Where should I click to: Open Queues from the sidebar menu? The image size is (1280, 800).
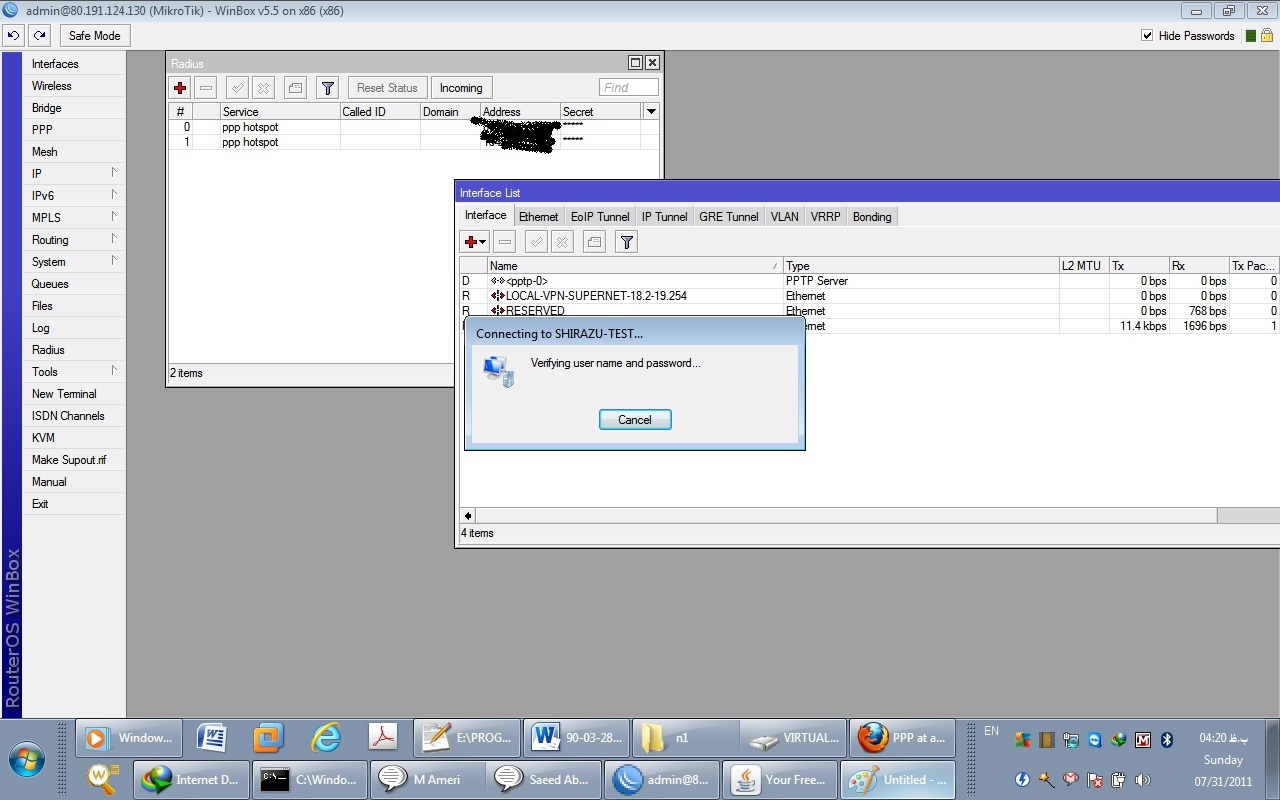click(x=72, y=283)
